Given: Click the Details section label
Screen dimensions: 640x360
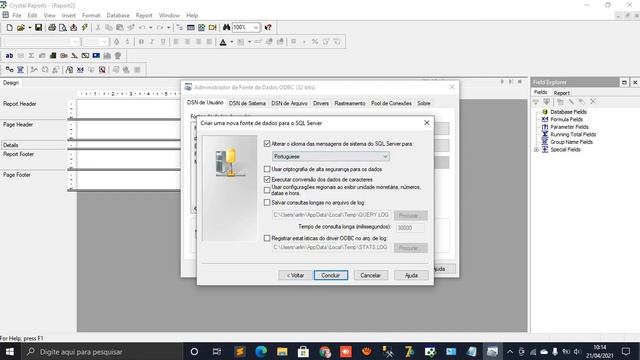Looking at the screenshot, I should (x=11, y=145).
